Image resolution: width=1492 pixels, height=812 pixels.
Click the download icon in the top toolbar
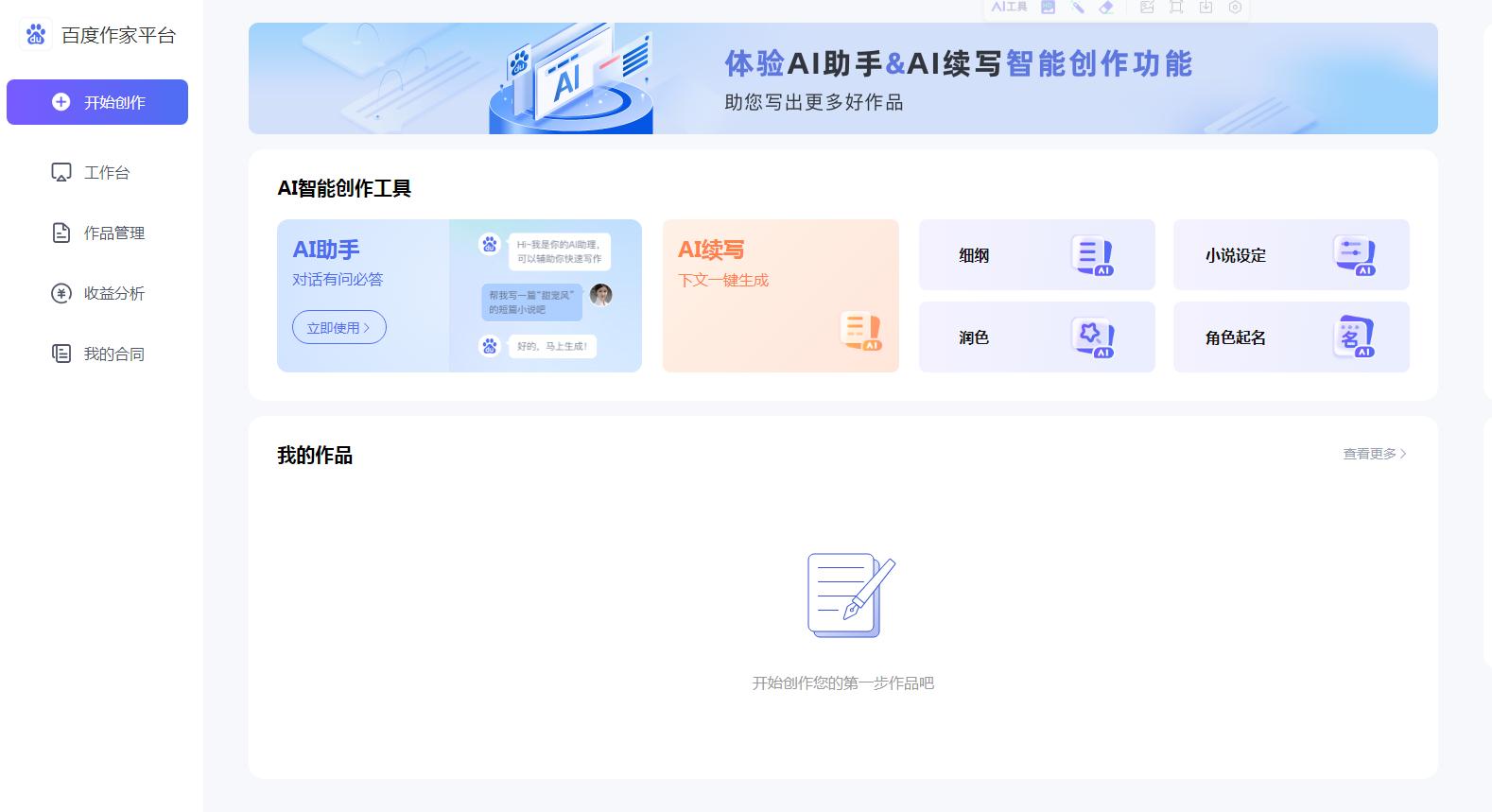click(x=1206, y=8)
